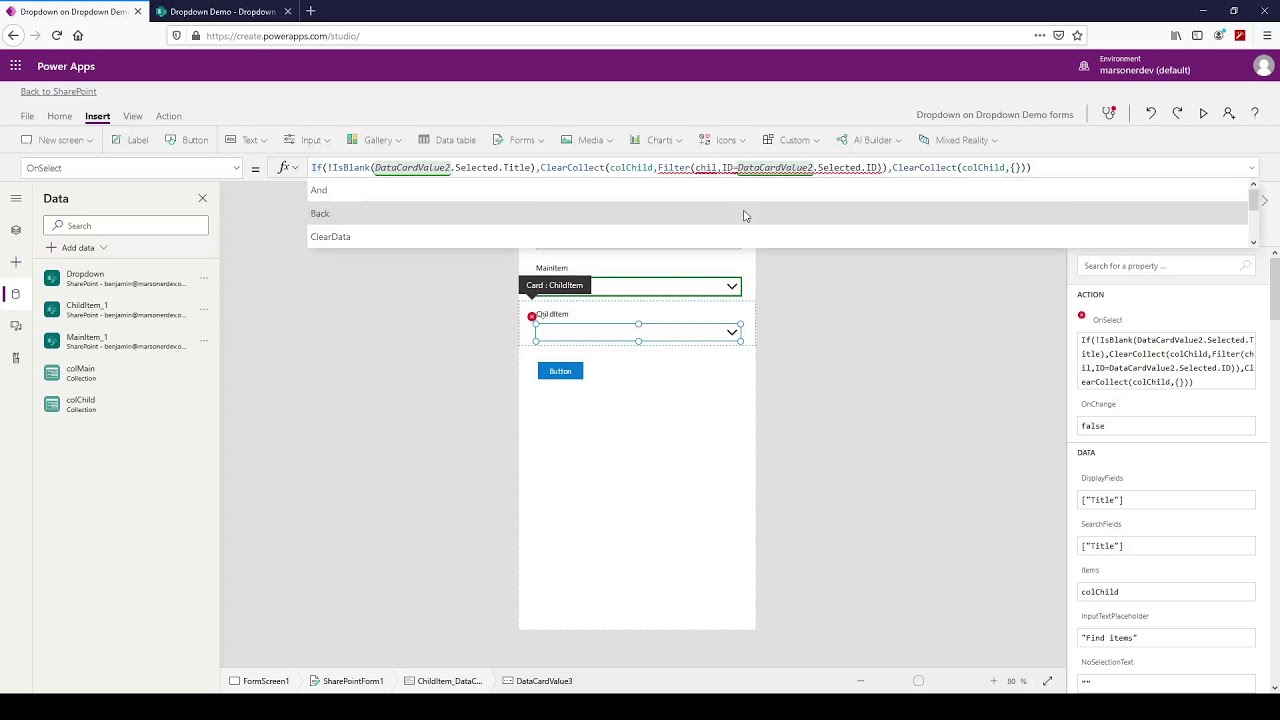This screenshot has height=720, width=1280.
Task: Open the File menu
Action: tap(27, 116)
